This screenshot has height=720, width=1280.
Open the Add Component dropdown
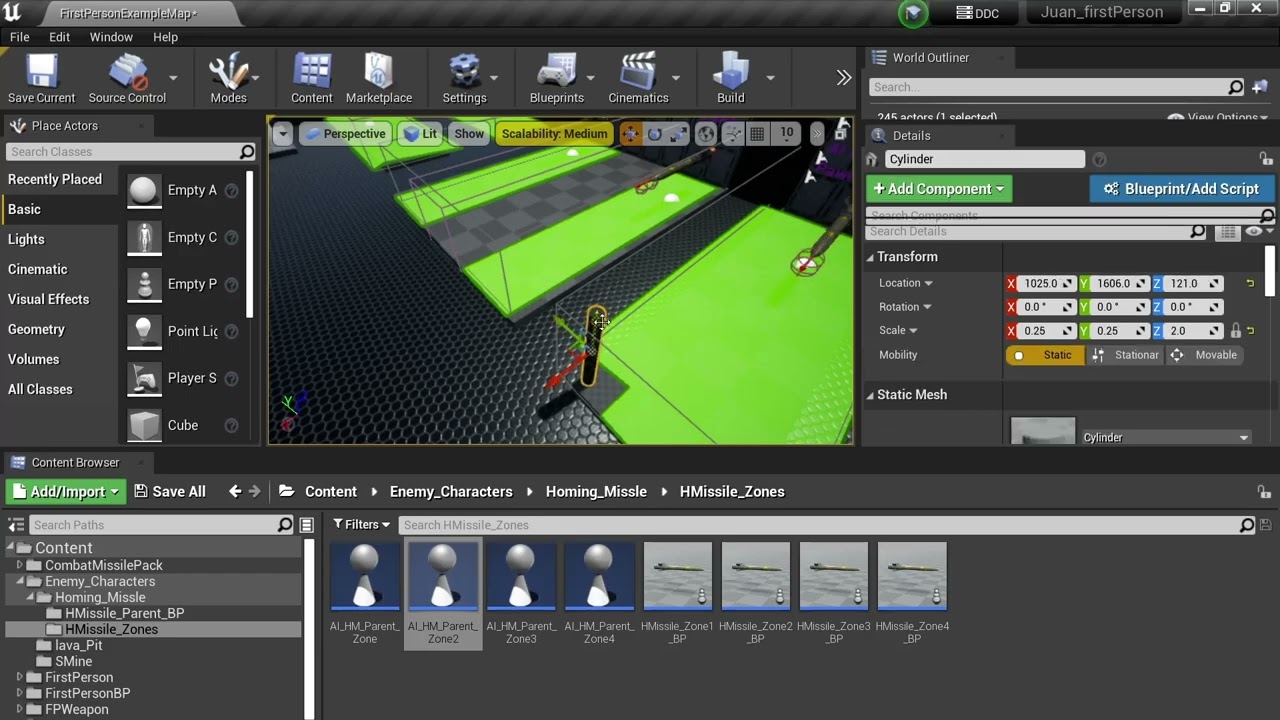pyautogui.click(x=938, y=189)
